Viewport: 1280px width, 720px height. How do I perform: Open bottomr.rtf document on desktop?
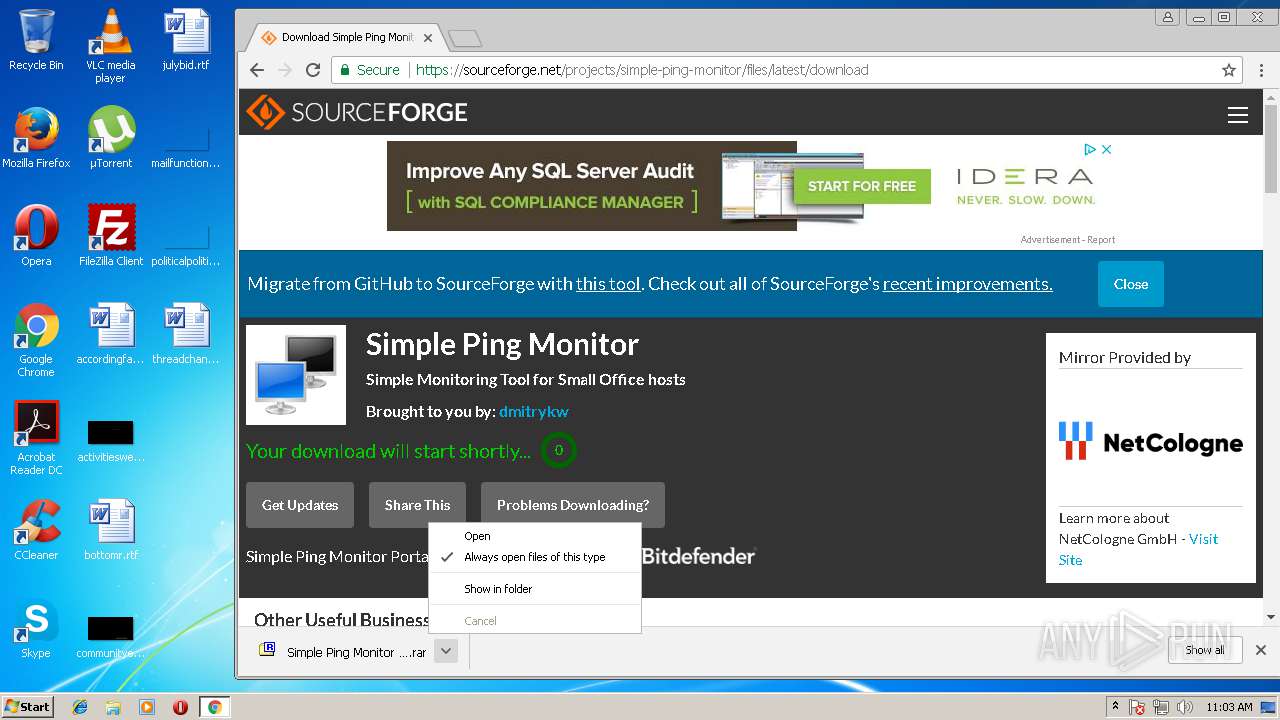pyautogui.click(x=110, y=530)
